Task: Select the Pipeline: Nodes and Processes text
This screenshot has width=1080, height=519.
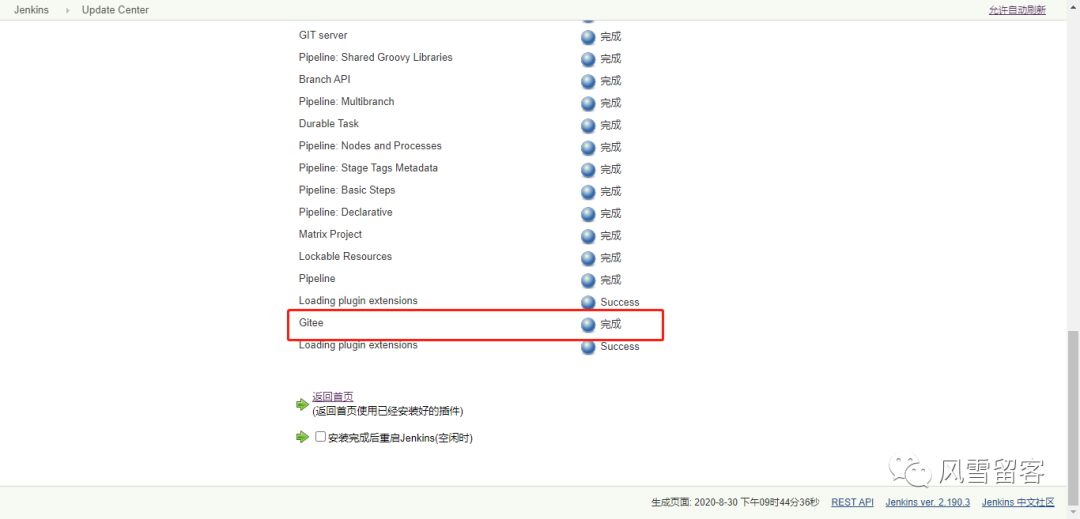Action: point(370,145)
